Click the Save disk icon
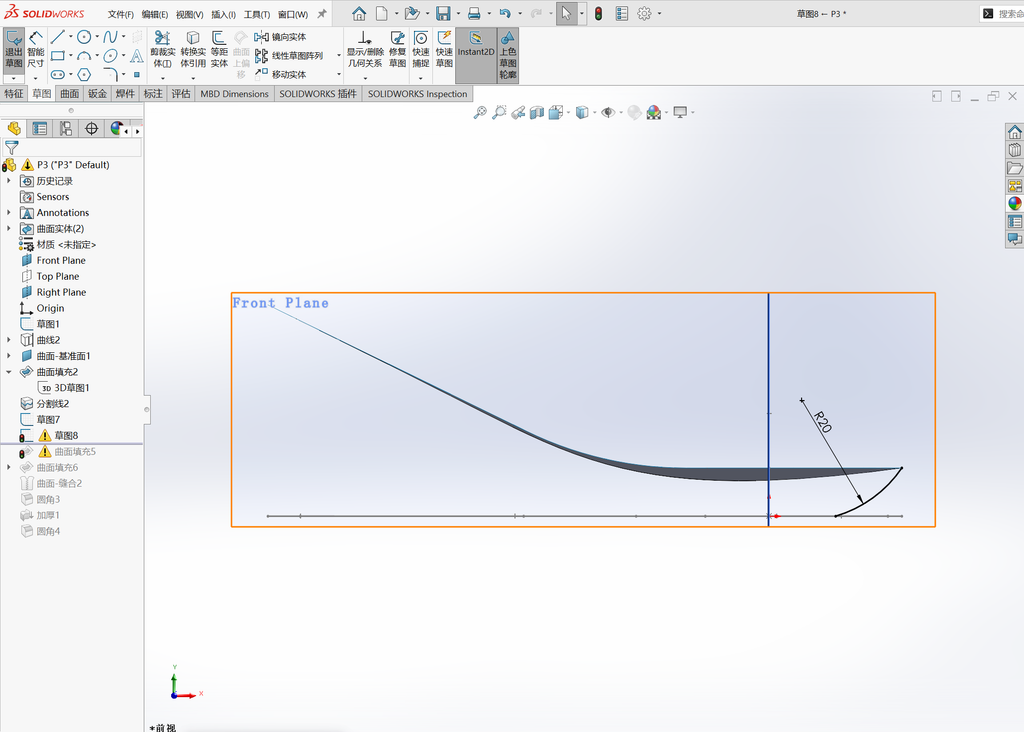Image resolution: width=1024 pixels, height=732 pixels. tap(443, 14)
